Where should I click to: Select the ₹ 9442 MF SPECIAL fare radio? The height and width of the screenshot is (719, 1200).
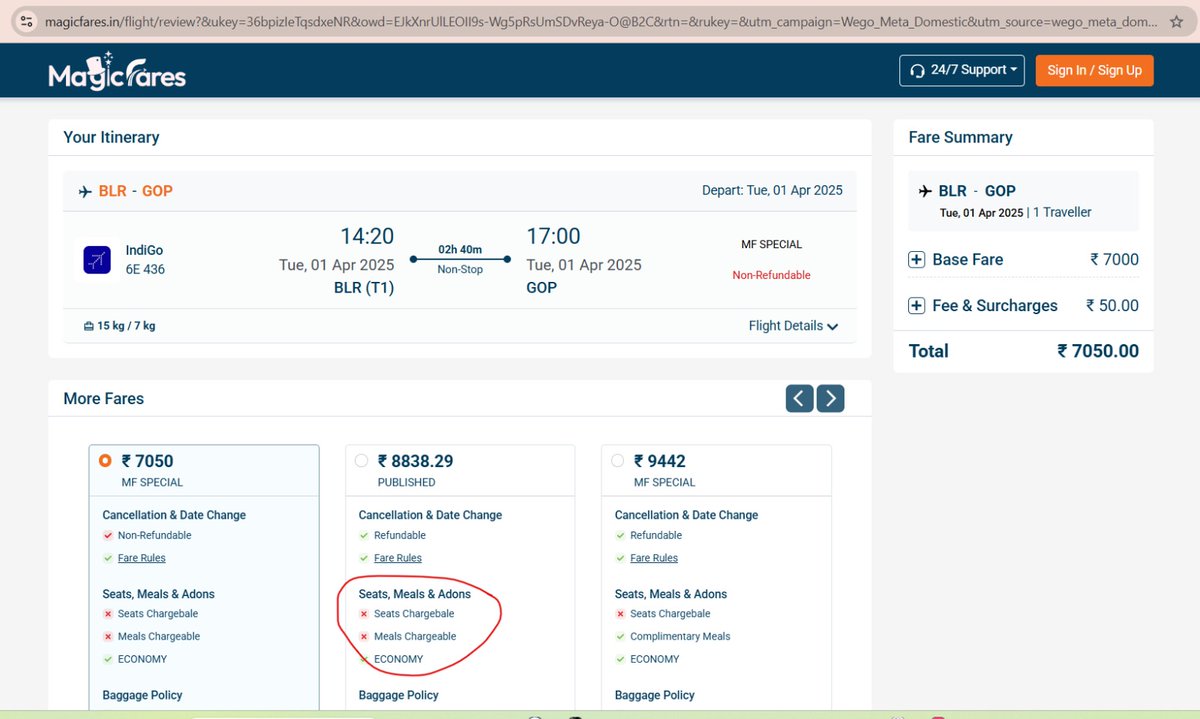[x=618, y=461]
